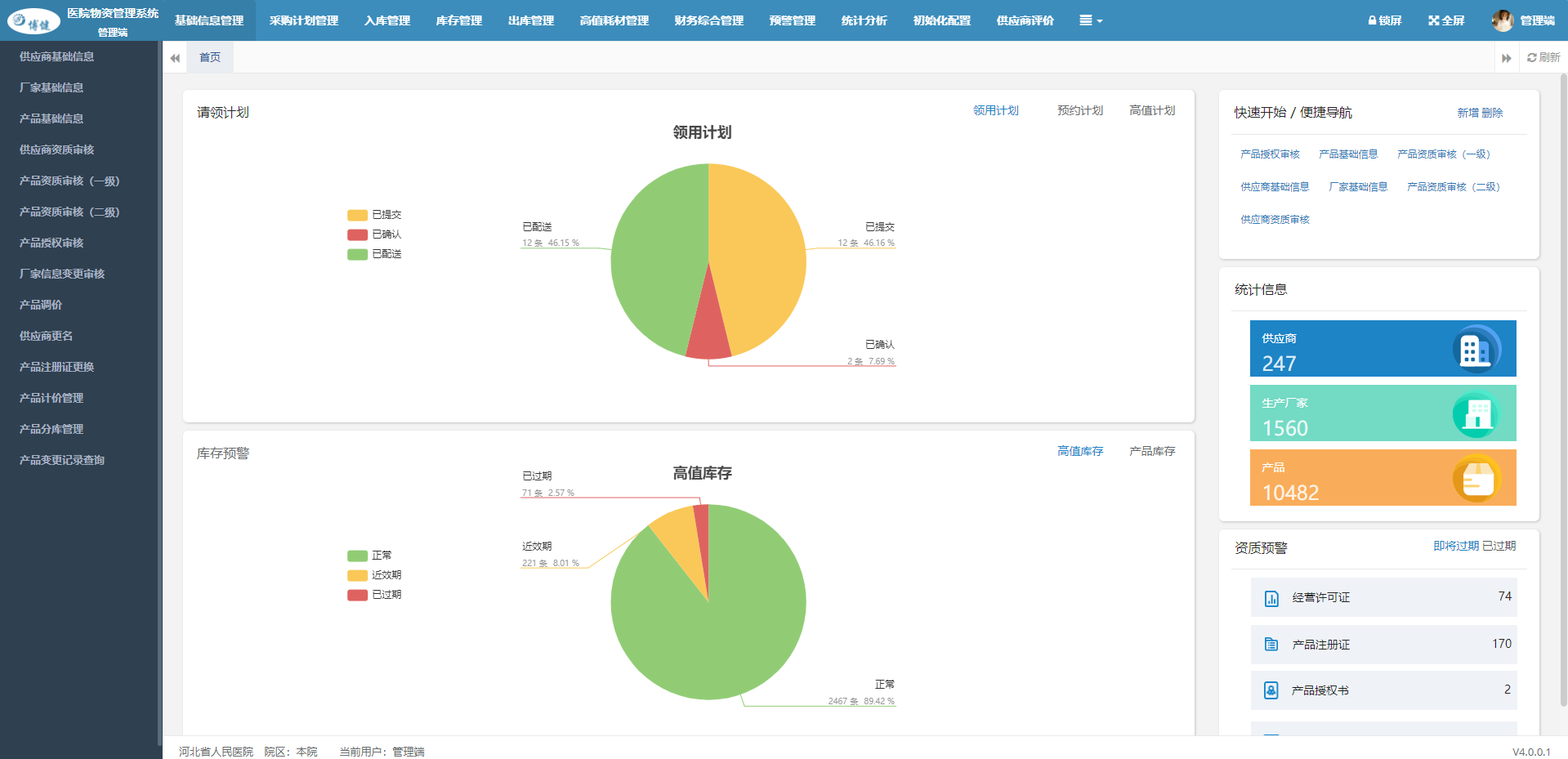Open 入库管理 menu
1568x759 pixels.
click(x=387, y=20)
